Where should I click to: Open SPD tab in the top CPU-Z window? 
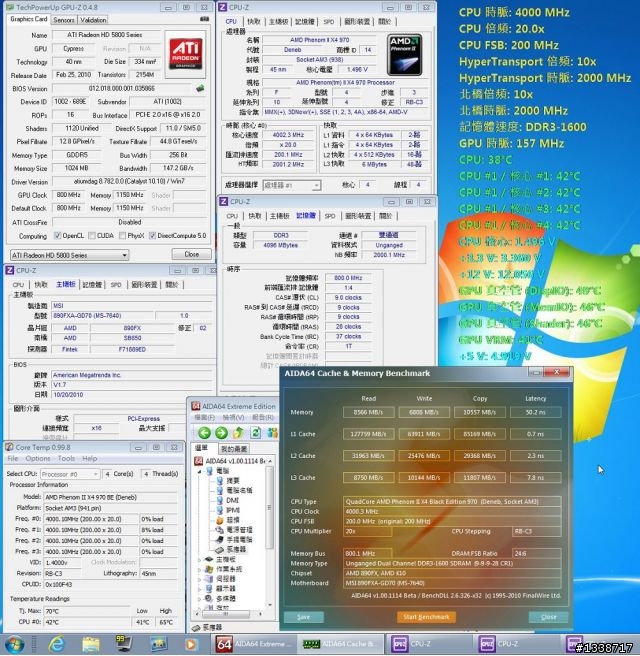[x=329, y=21]
